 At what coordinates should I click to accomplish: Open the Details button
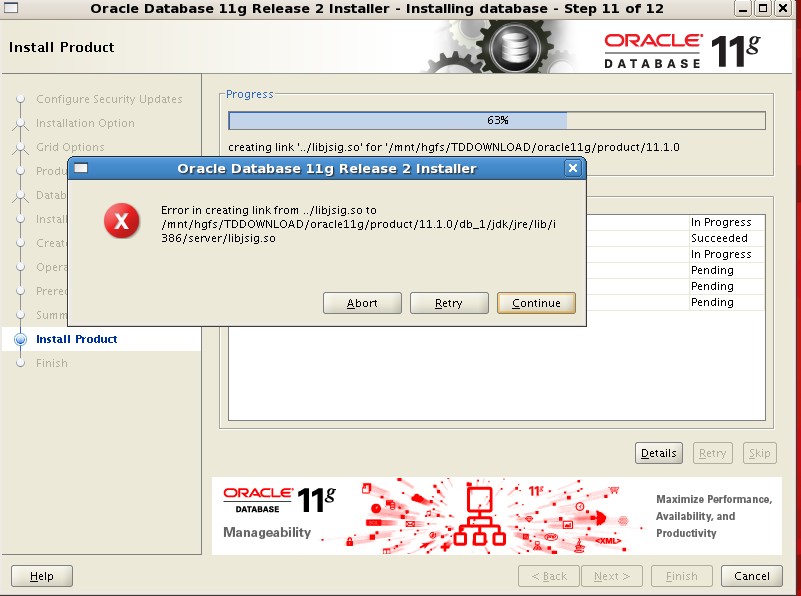[658, 453]
